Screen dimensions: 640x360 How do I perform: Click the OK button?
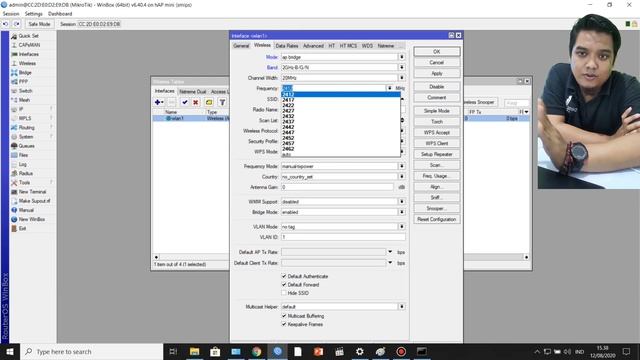[436, 51]
